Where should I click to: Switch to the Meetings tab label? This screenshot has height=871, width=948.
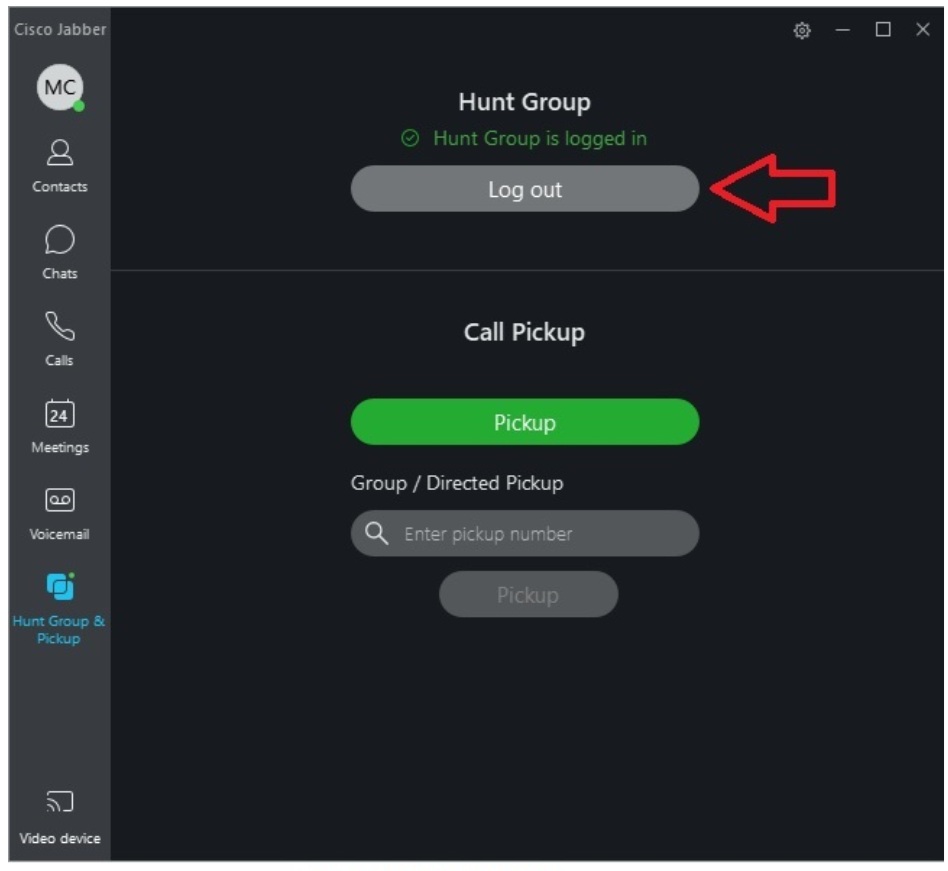point(60,448)
